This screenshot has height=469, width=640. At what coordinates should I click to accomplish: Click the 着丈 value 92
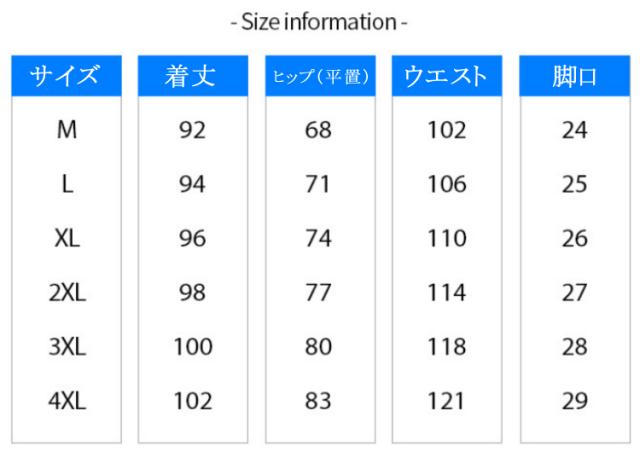click(x=192, y=130)
